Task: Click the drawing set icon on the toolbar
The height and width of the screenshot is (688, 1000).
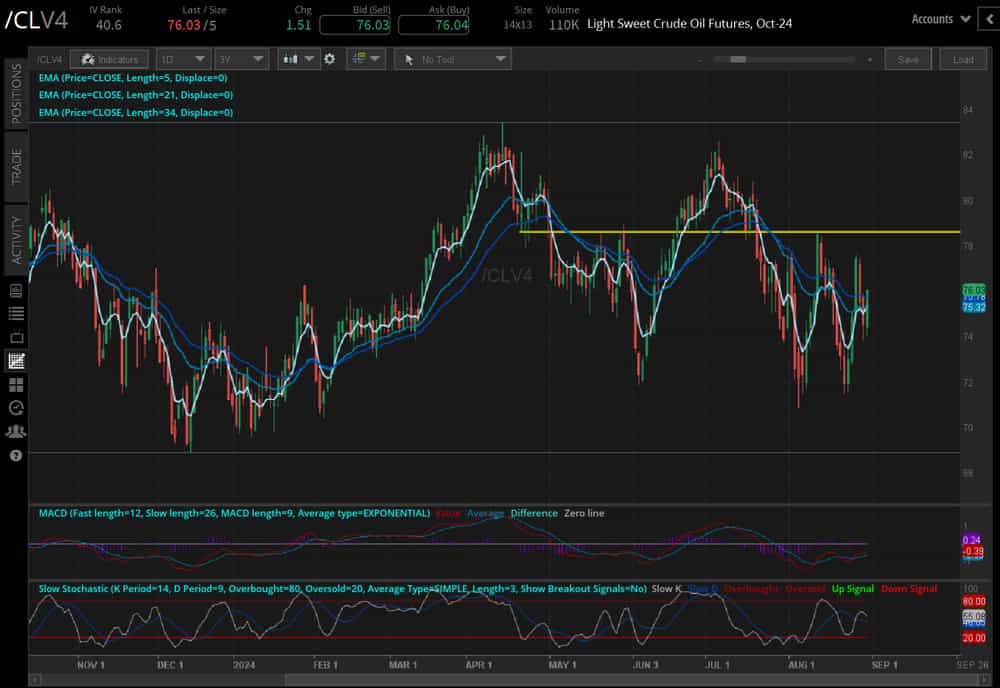Action: point(358,59)
